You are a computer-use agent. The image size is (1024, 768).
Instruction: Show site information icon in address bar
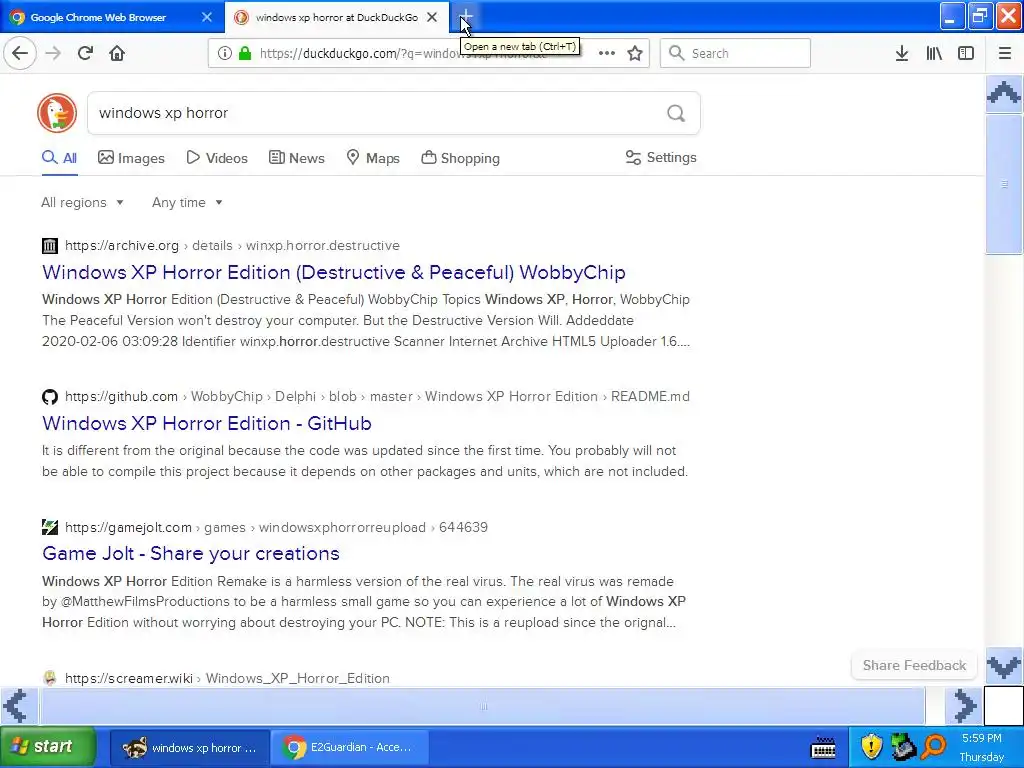point(225,54)
